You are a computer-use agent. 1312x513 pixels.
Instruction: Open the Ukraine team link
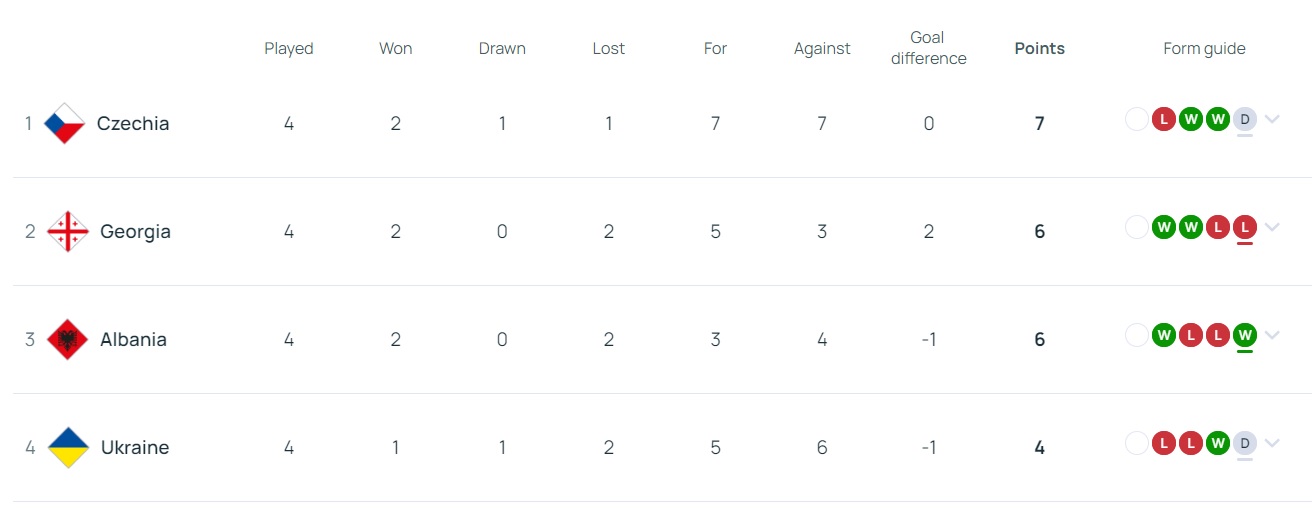click(x=135, y=448)
